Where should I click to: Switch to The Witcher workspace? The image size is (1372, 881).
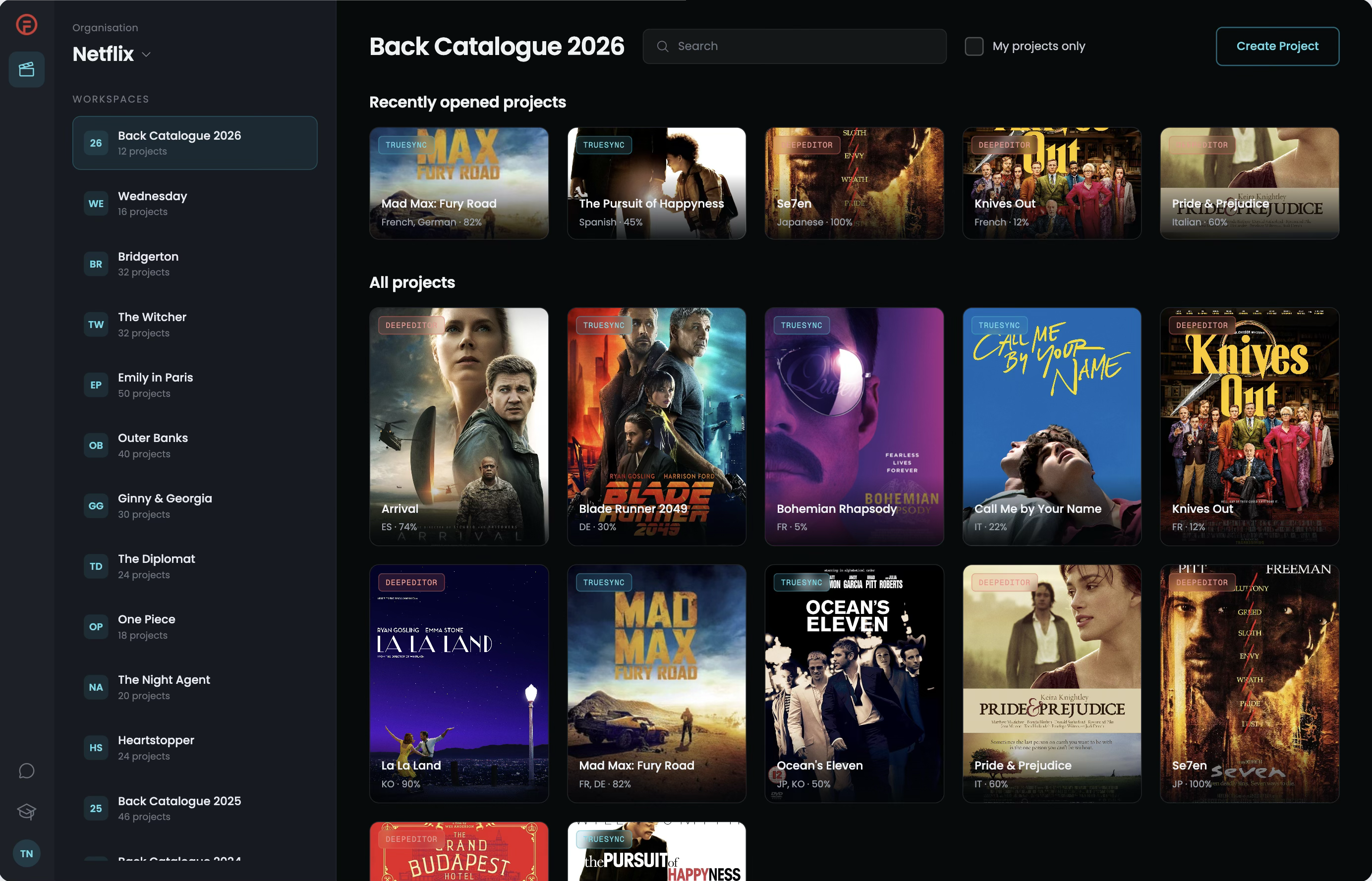(x=194, y=325)
